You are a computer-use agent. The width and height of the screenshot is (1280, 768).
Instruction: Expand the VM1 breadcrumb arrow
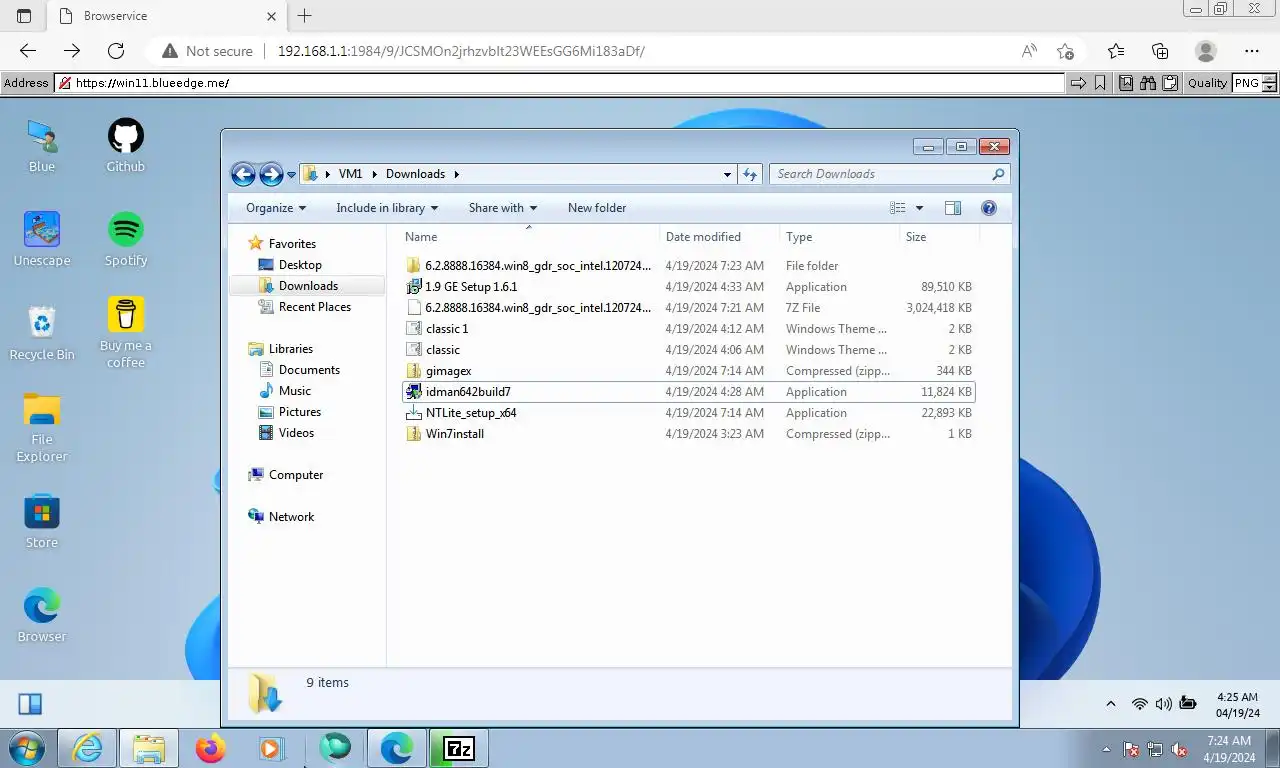(376, 174)
